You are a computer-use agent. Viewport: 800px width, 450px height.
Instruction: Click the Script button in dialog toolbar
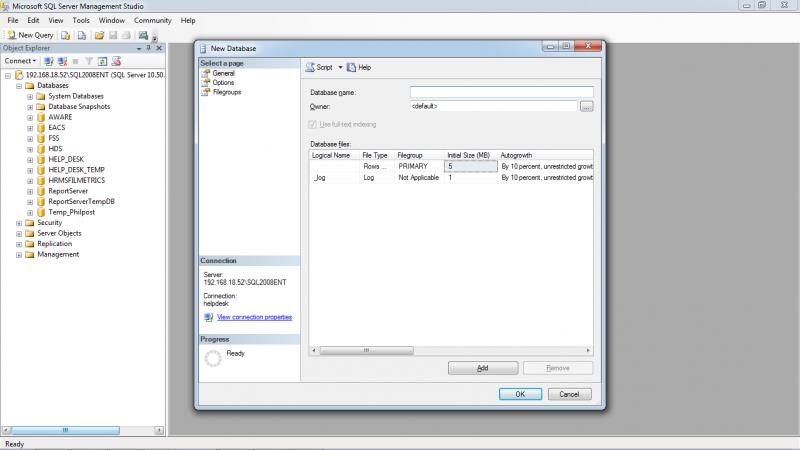coord(319,67)
